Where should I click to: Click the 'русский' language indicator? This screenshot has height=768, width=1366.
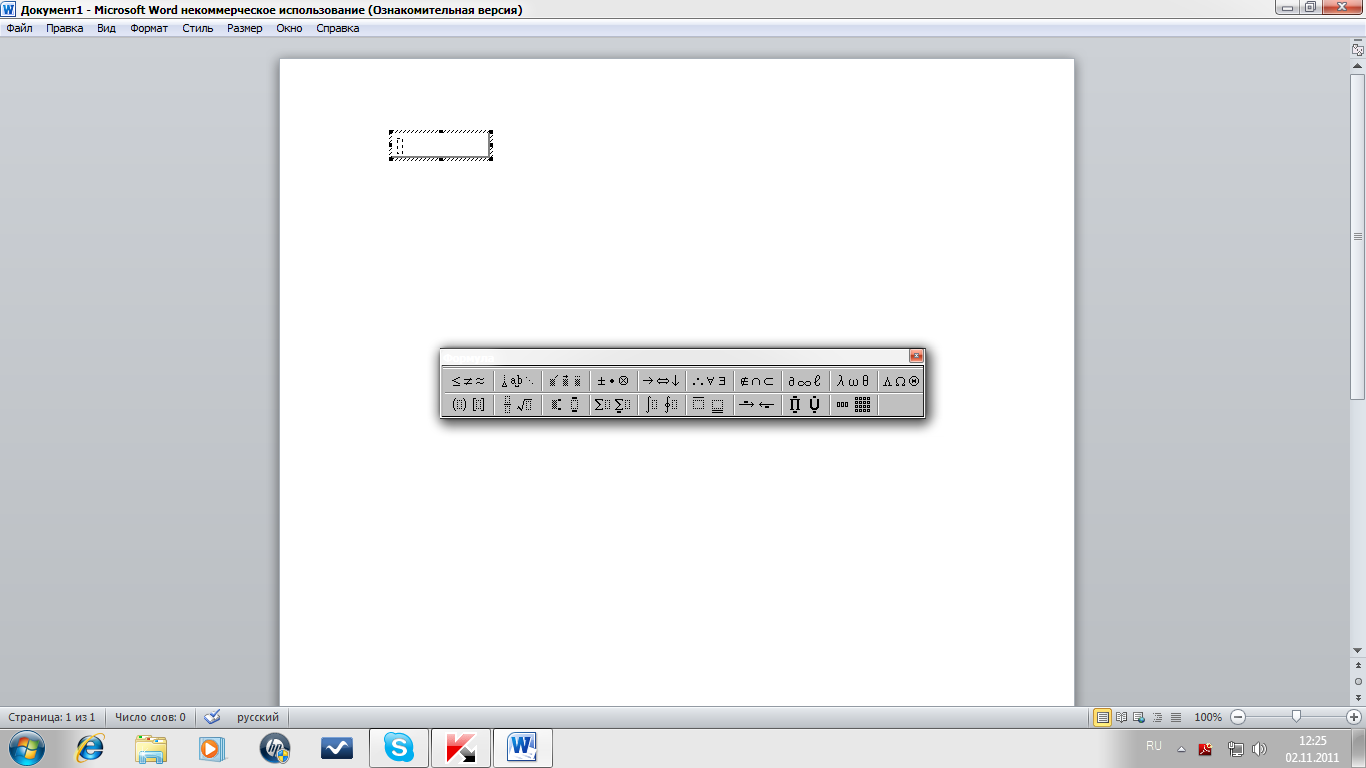[x=258, y=717]
